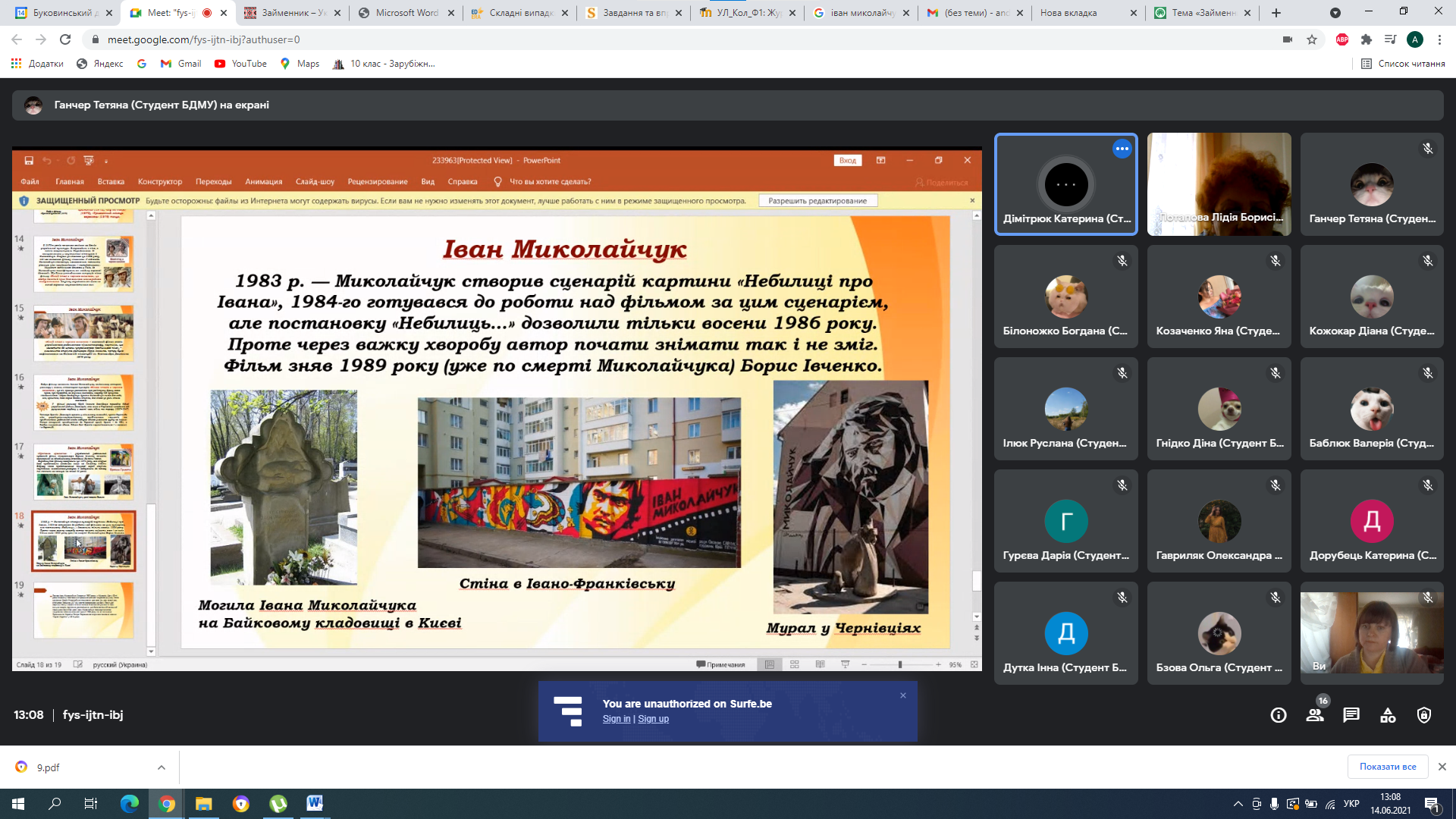The image size is (1456, 819).
Task: Open Meet activities icon
Action: (1388, 715)
